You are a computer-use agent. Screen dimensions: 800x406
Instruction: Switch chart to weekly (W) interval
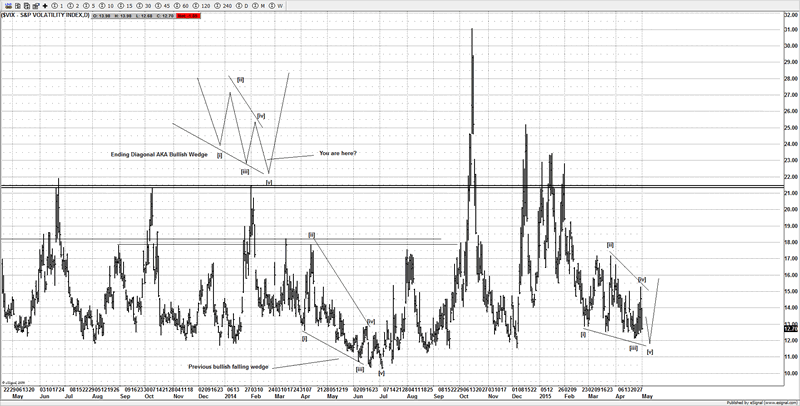[275, 6]
